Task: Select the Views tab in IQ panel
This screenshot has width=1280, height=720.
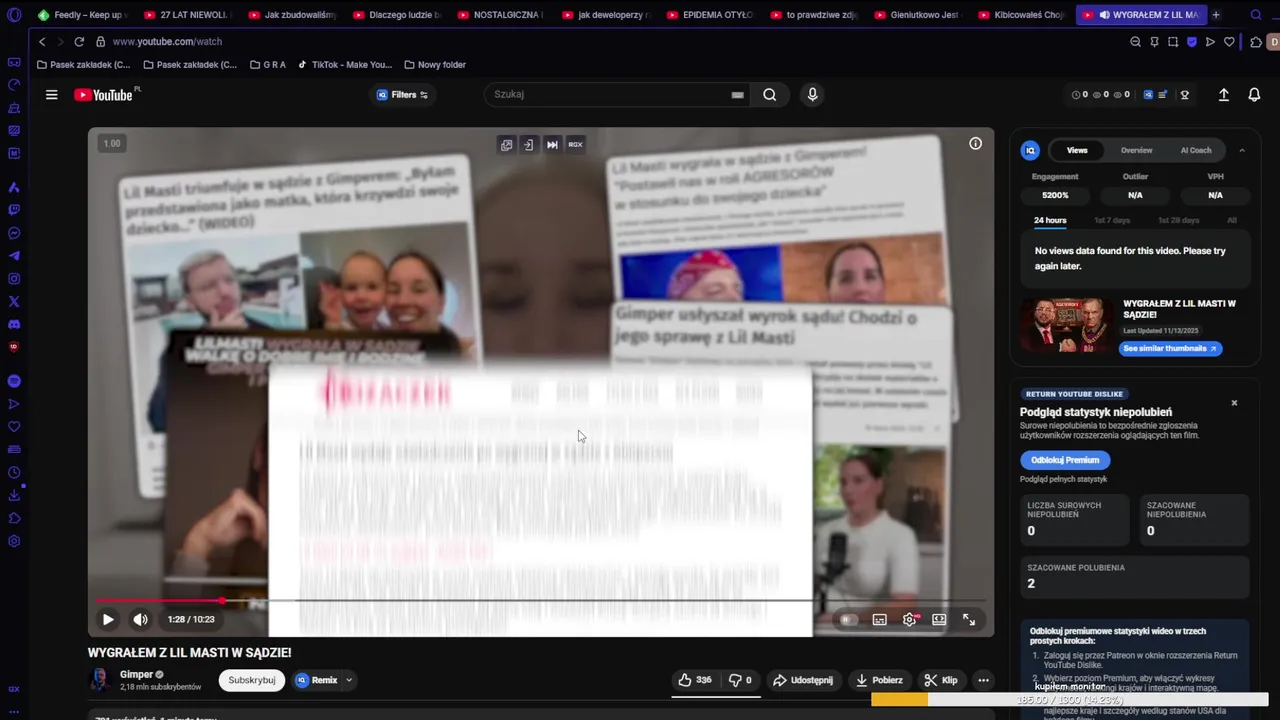Action: [x=1077, y=150]
